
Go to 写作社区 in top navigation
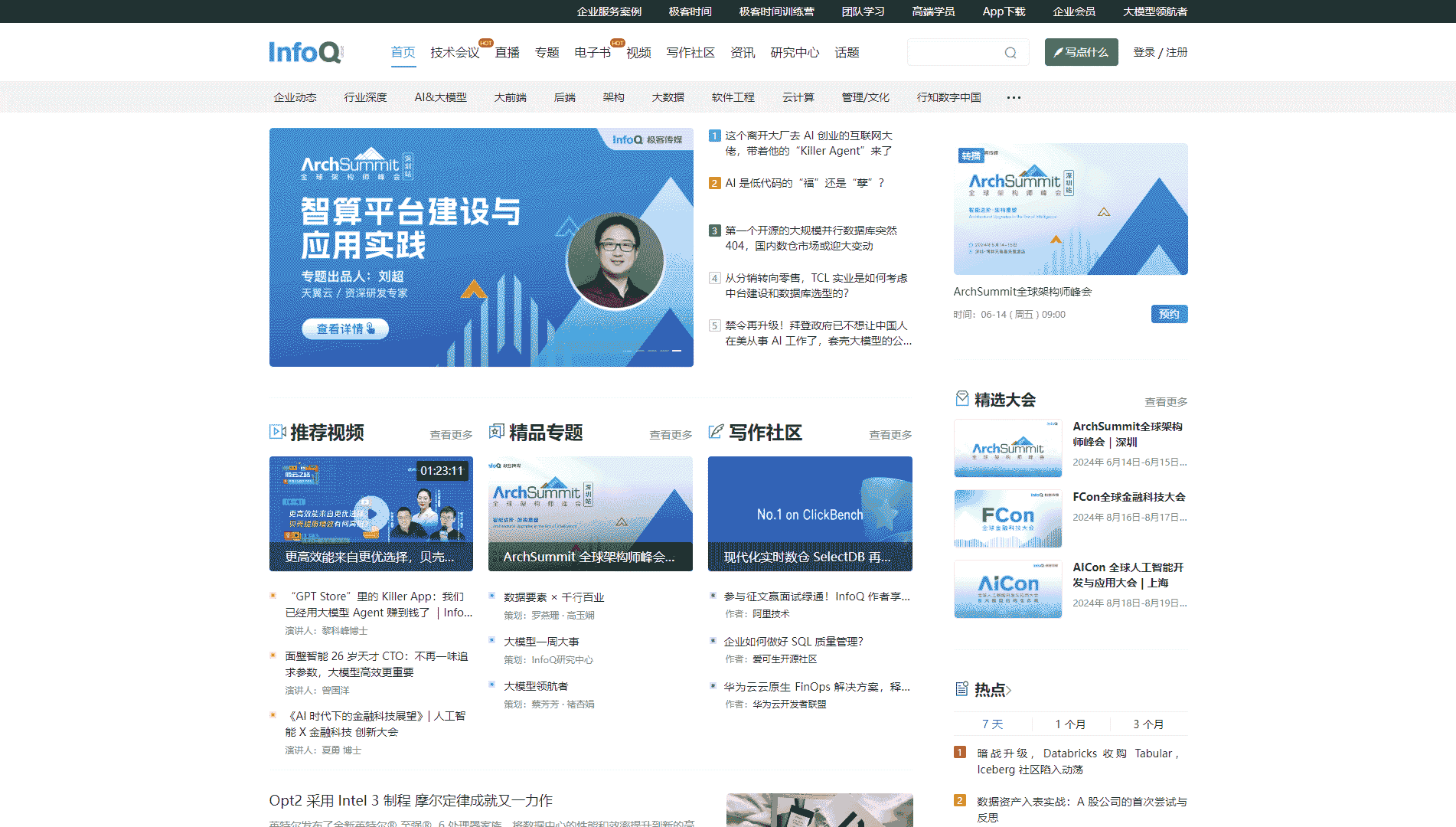[x=690, y=52]
